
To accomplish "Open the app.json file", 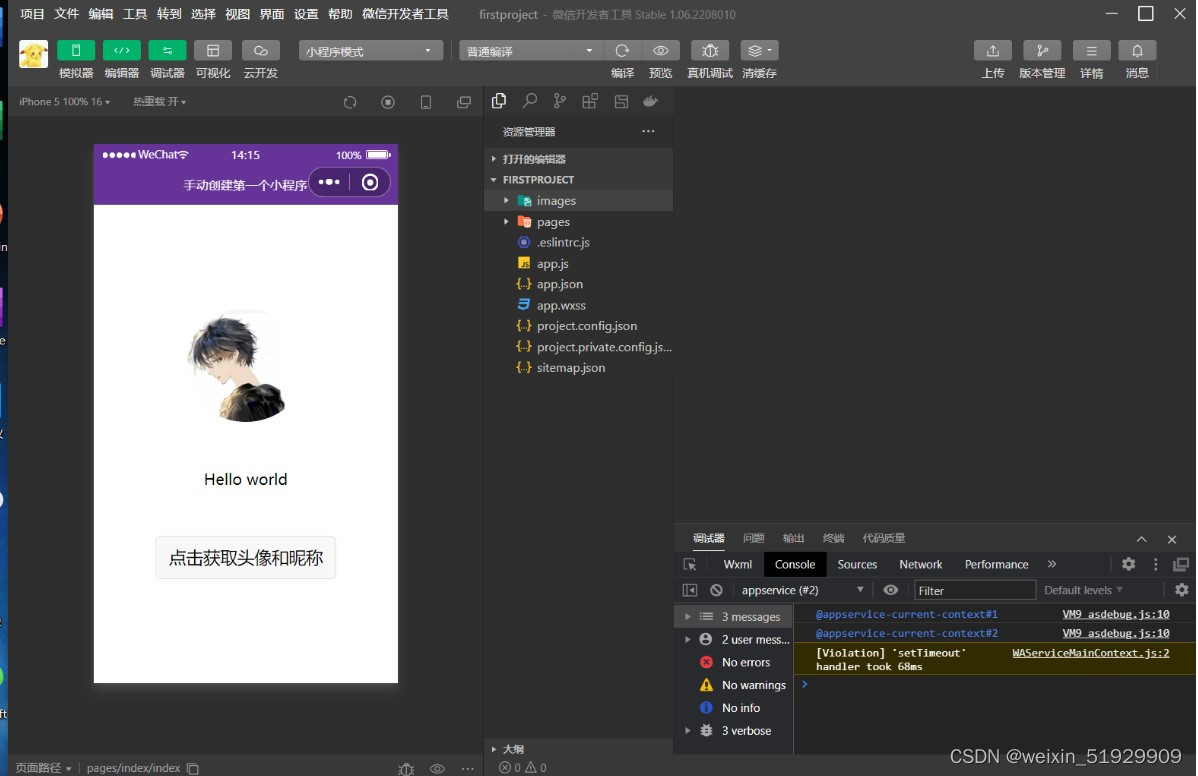I will tap(578, 284).
